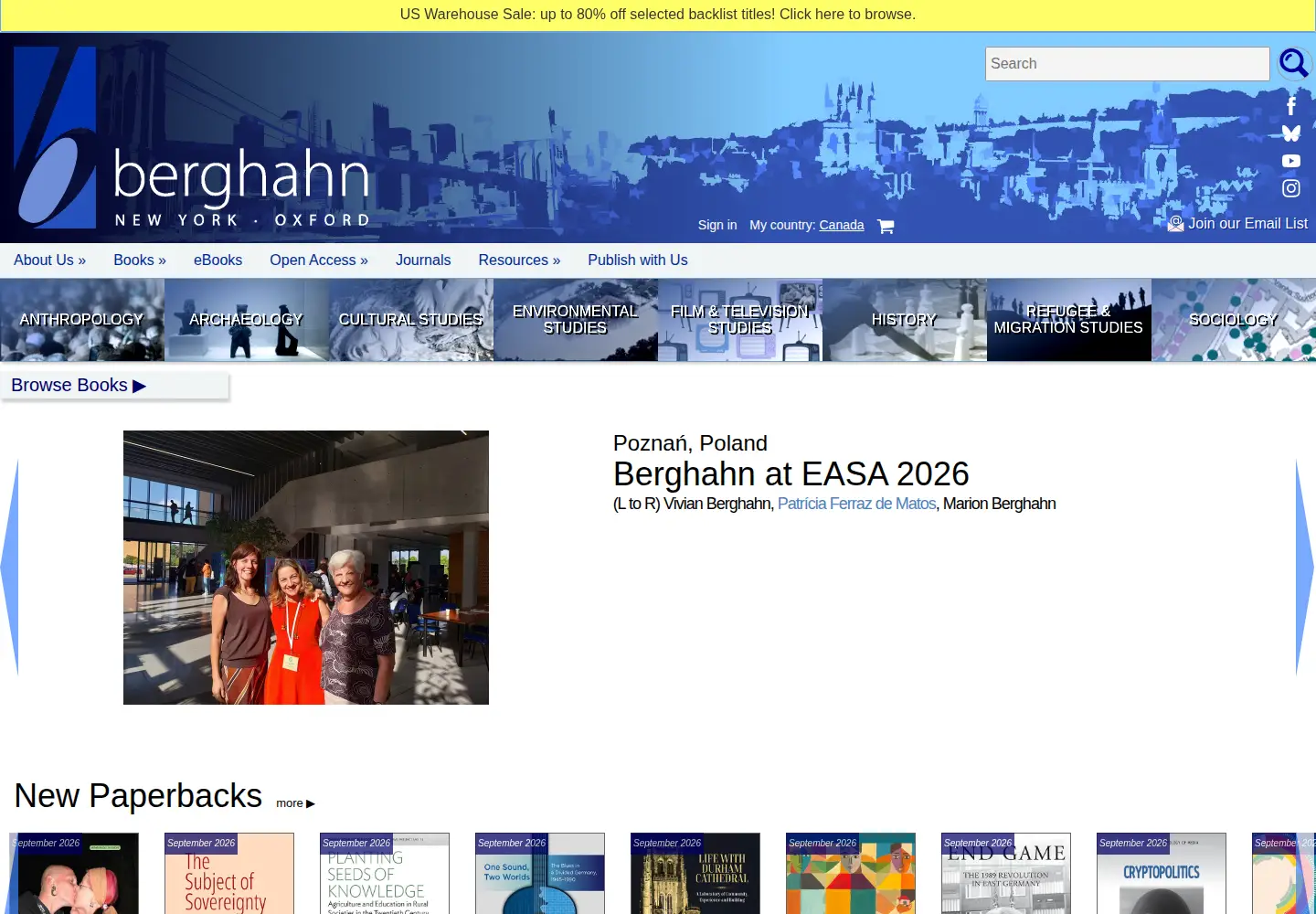Open the eBooks menu item
Viewport: 1316px width, 914px height.
[218, 260]
